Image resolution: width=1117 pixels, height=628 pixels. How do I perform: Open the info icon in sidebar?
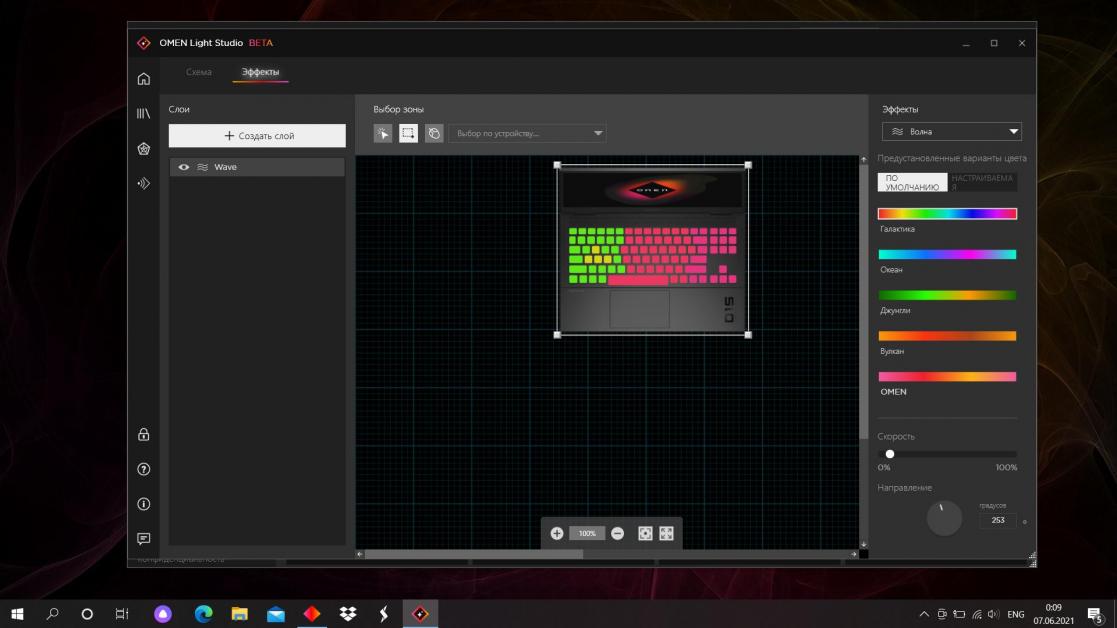[144, 504]
